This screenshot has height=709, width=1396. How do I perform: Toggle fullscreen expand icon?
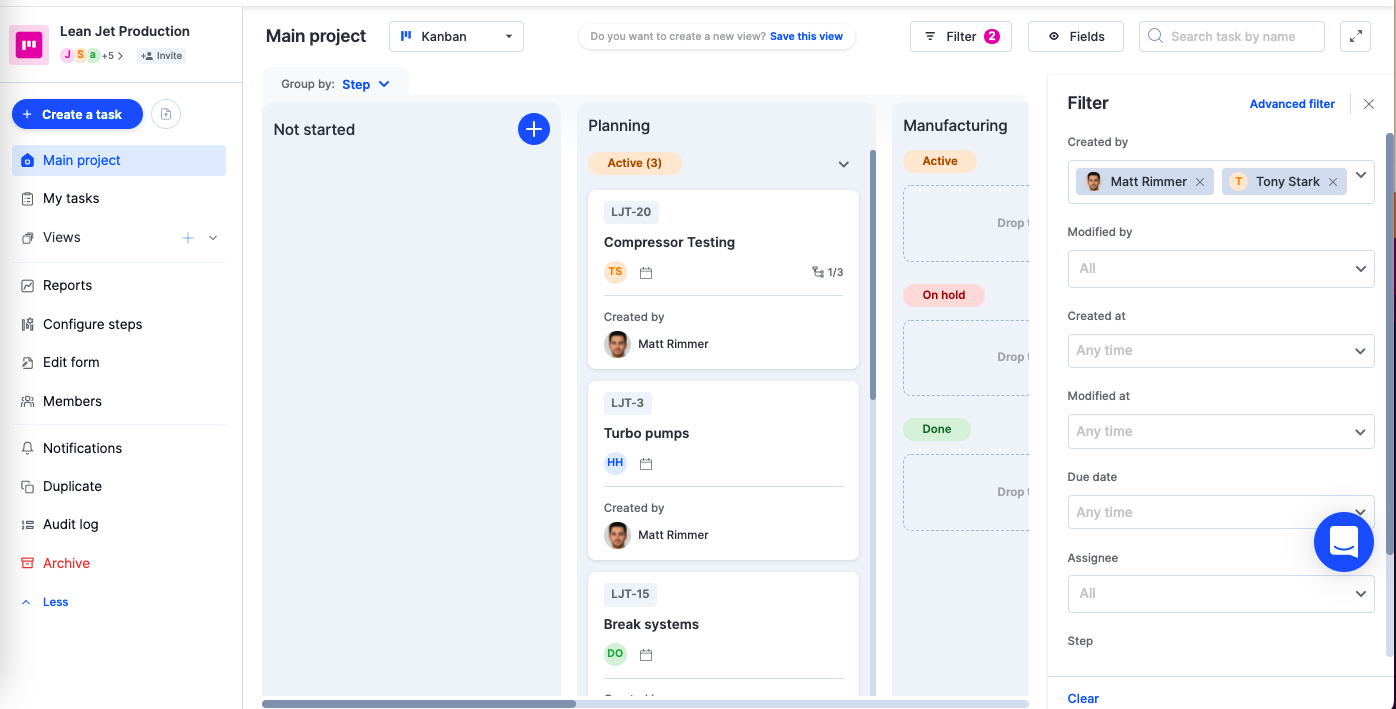click(x=1355, y=37)
